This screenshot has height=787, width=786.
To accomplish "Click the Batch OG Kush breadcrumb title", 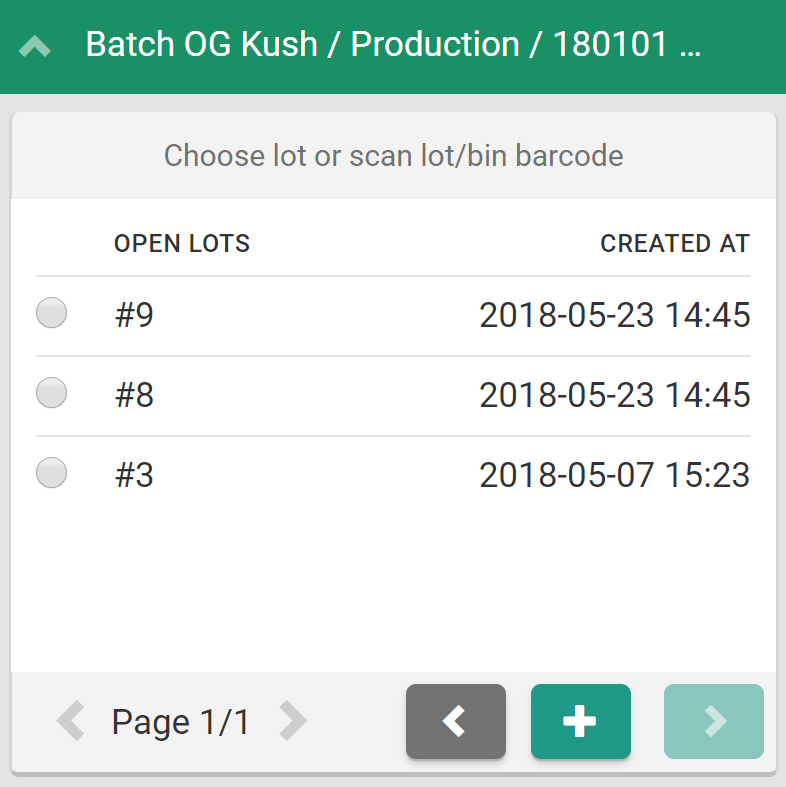I will pos(393,45).
